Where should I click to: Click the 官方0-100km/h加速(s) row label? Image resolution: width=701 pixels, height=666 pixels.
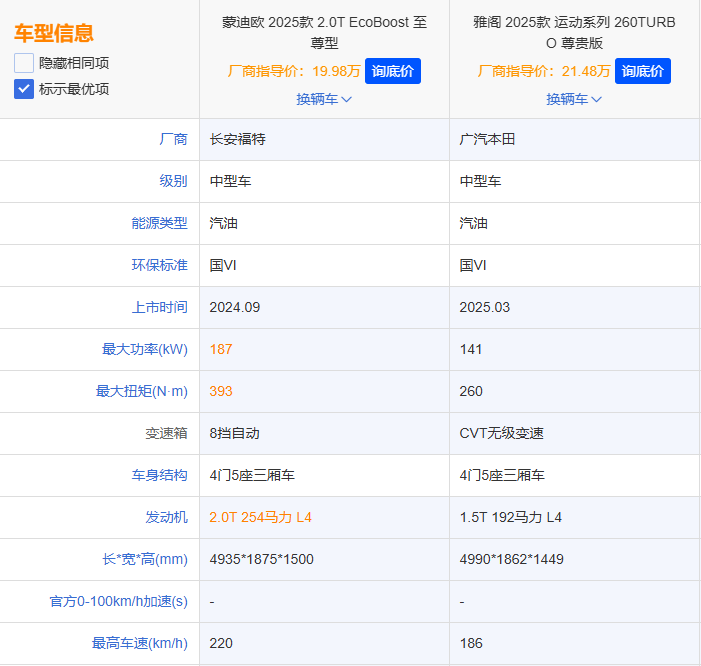(x=118, y=601)
